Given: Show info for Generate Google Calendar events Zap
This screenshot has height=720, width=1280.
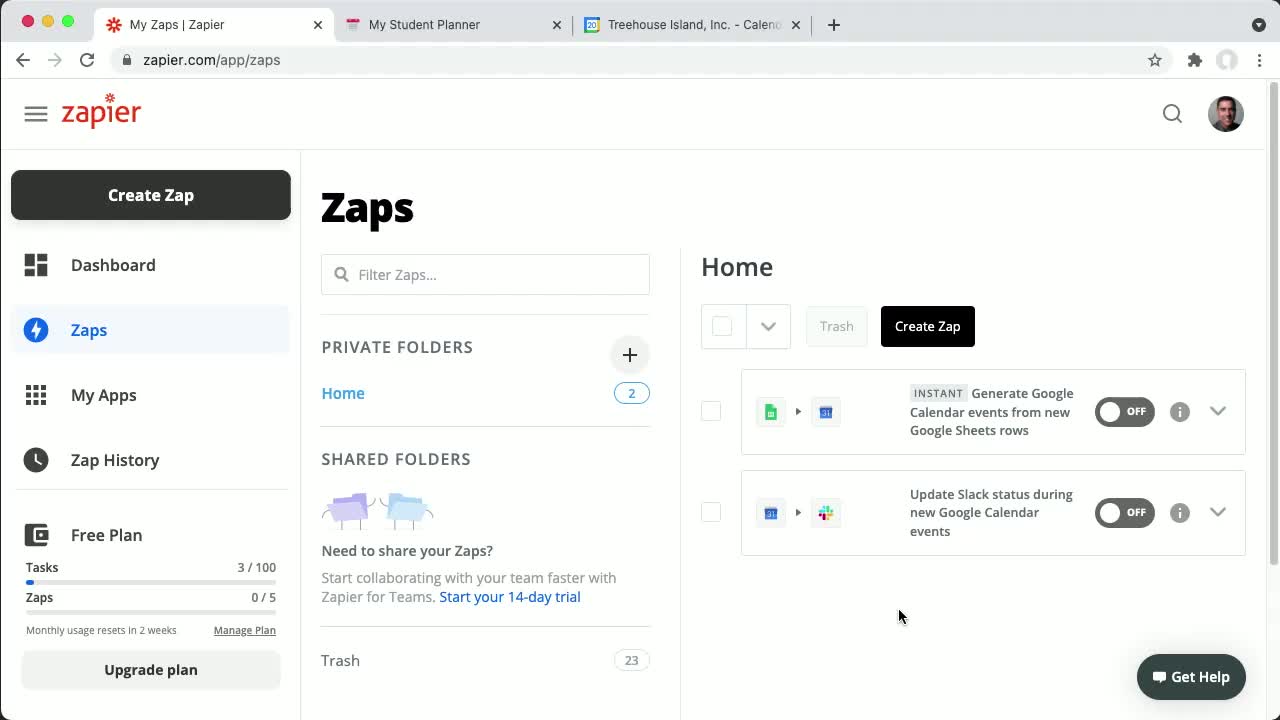Looking at the screenshot, I should pyautogui.click(x=1180, y=412).
